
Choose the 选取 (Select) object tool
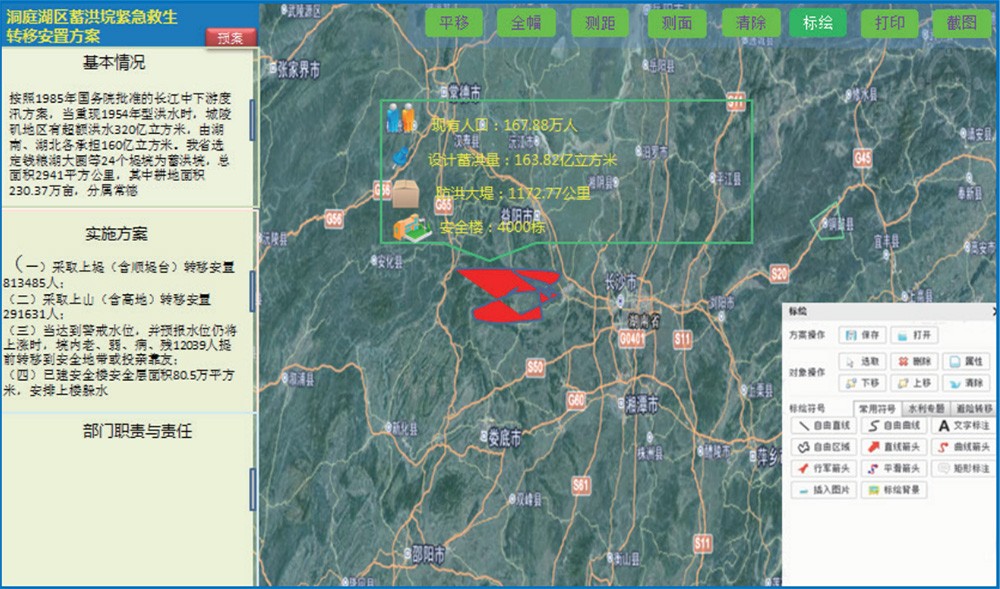coord(863,361)
